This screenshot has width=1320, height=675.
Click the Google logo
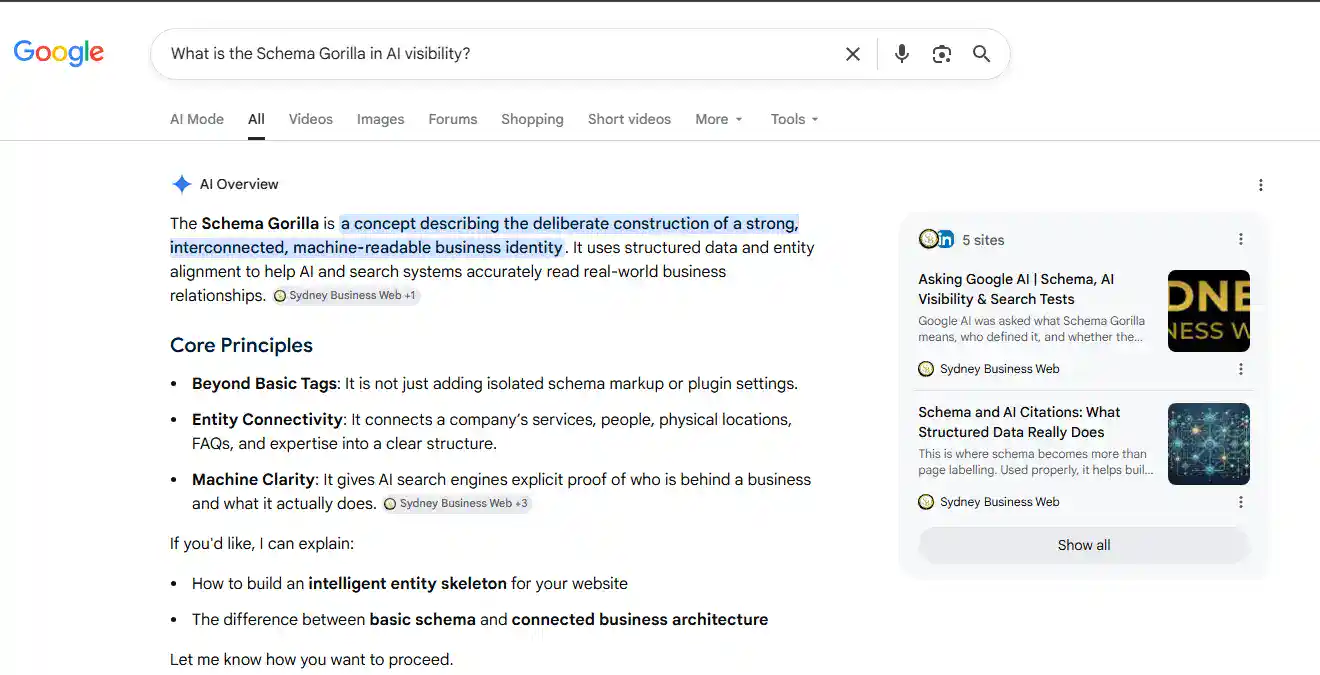tap(59, 53)
